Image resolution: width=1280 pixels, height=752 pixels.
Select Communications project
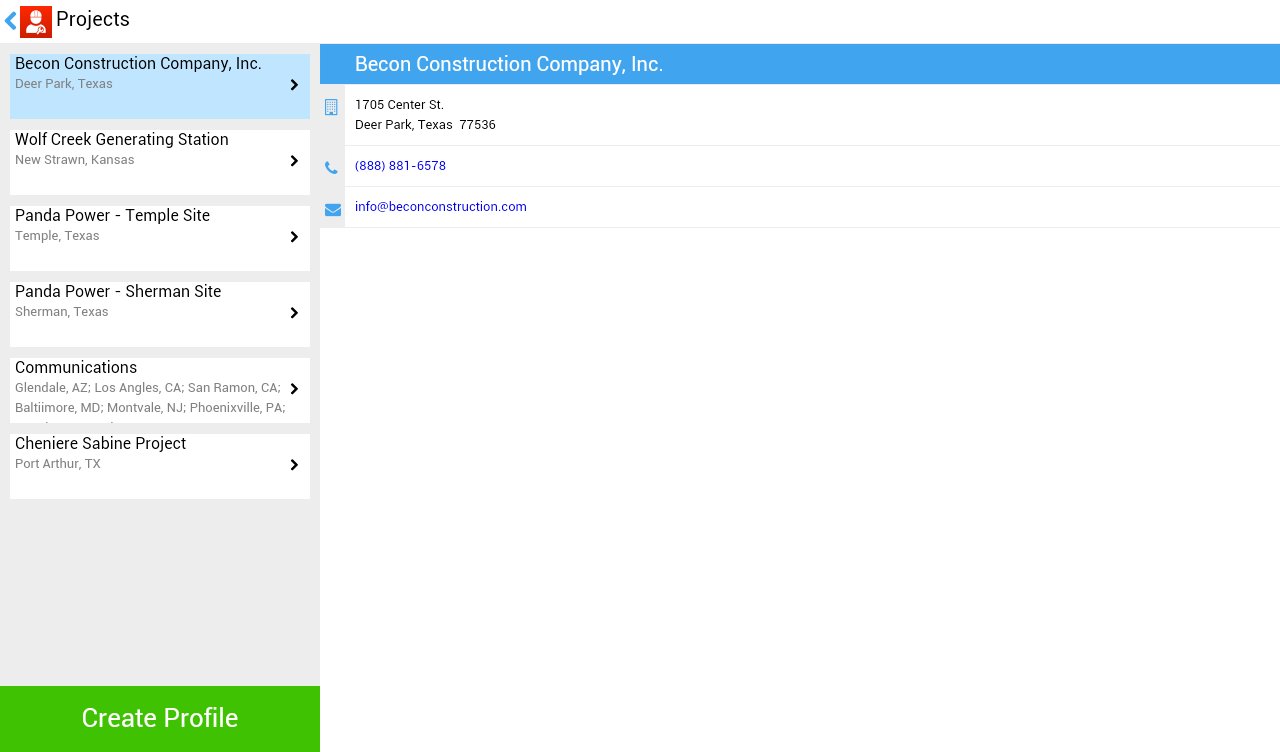click(160, 390)
